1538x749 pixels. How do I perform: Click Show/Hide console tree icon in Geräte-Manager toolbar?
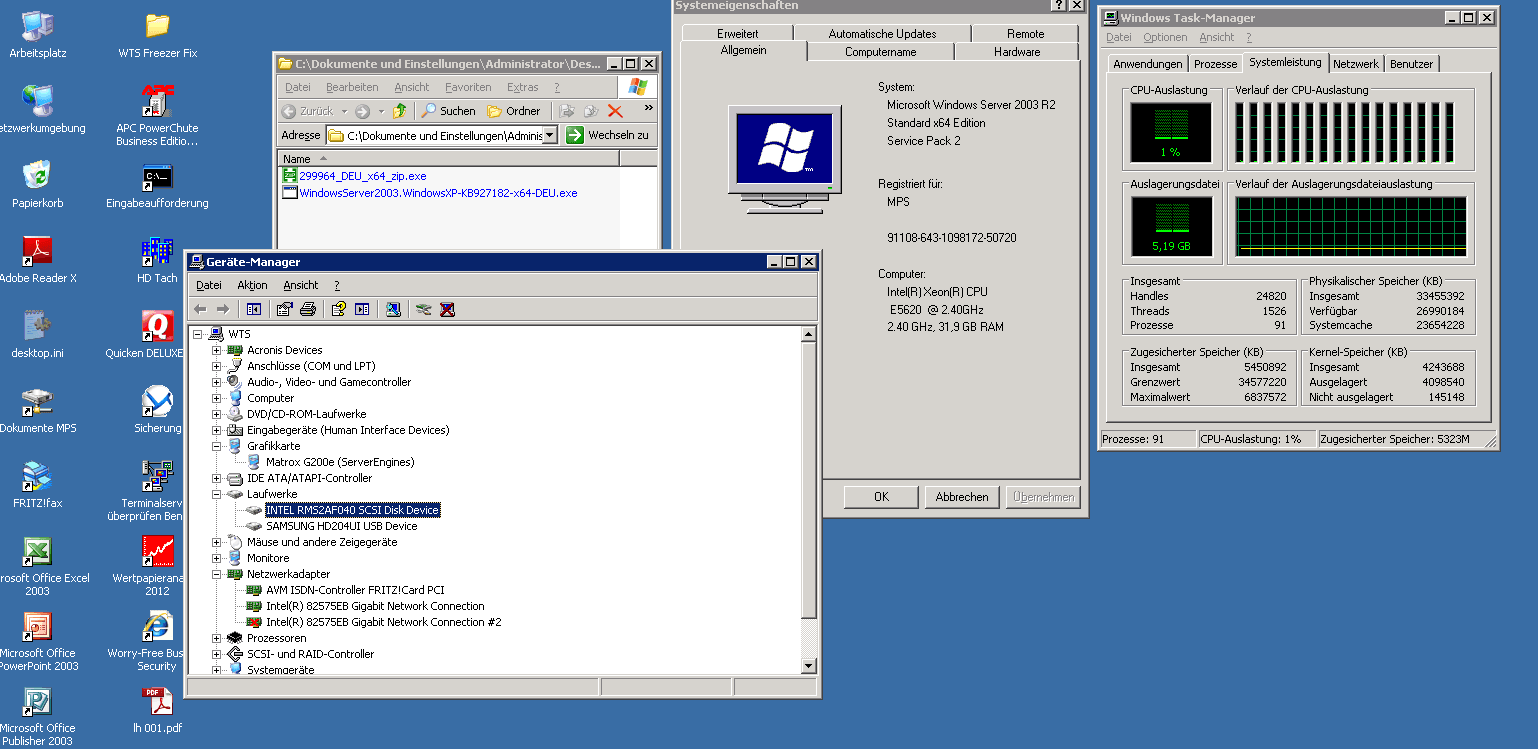pyautogui.click(x=254, y=309)
